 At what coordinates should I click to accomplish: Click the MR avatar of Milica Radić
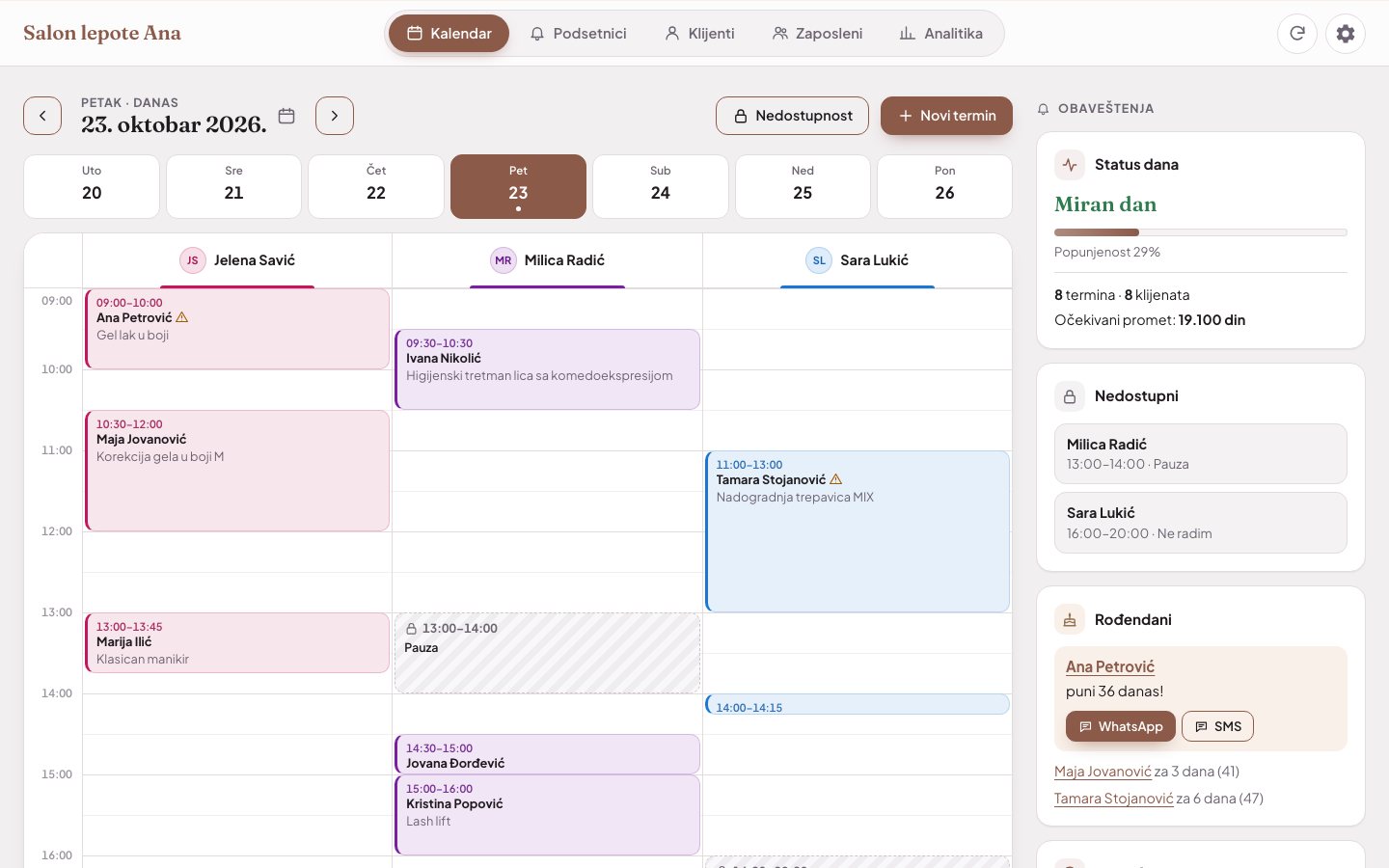click(504, 260)
